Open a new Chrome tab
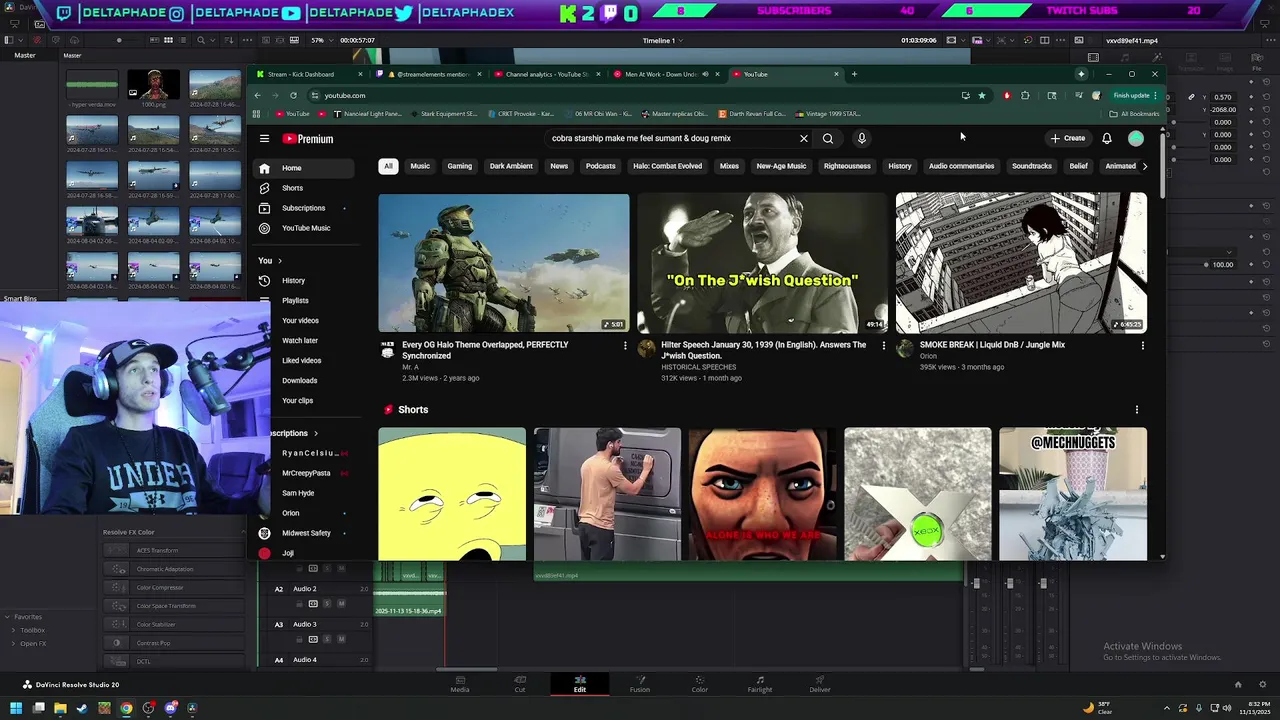This screenshot has height=720, width=1280. tap(854, 74)
